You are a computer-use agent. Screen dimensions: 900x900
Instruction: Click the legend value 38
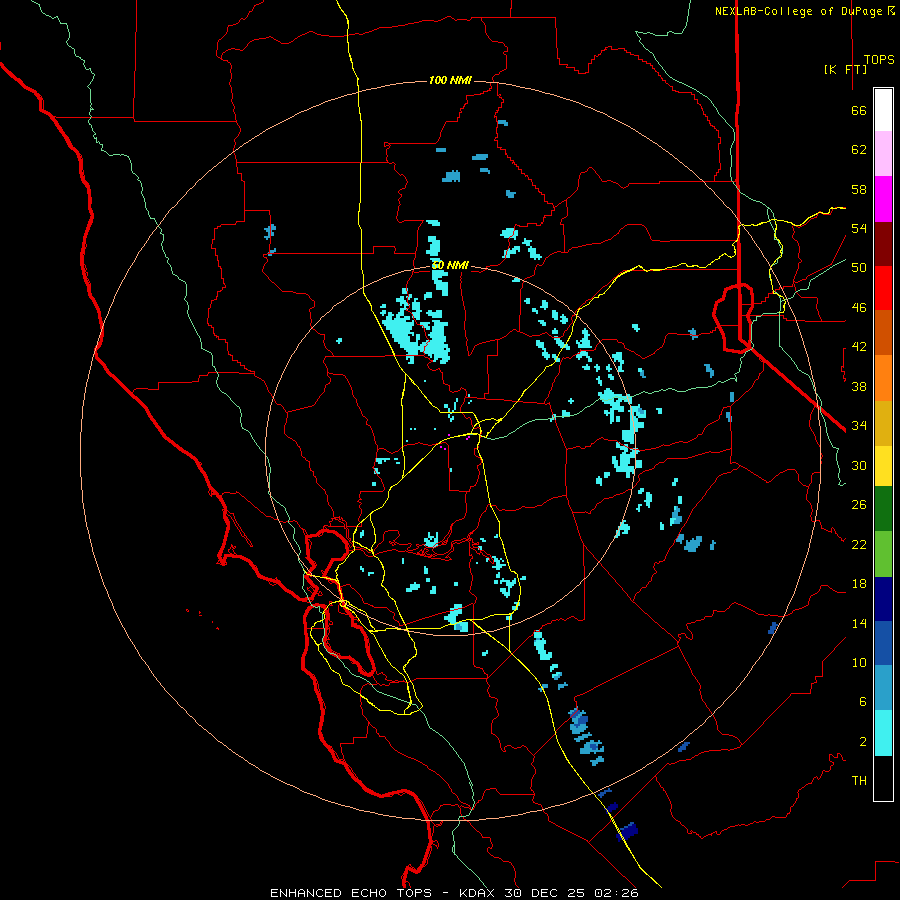click(x=859, y=386)
